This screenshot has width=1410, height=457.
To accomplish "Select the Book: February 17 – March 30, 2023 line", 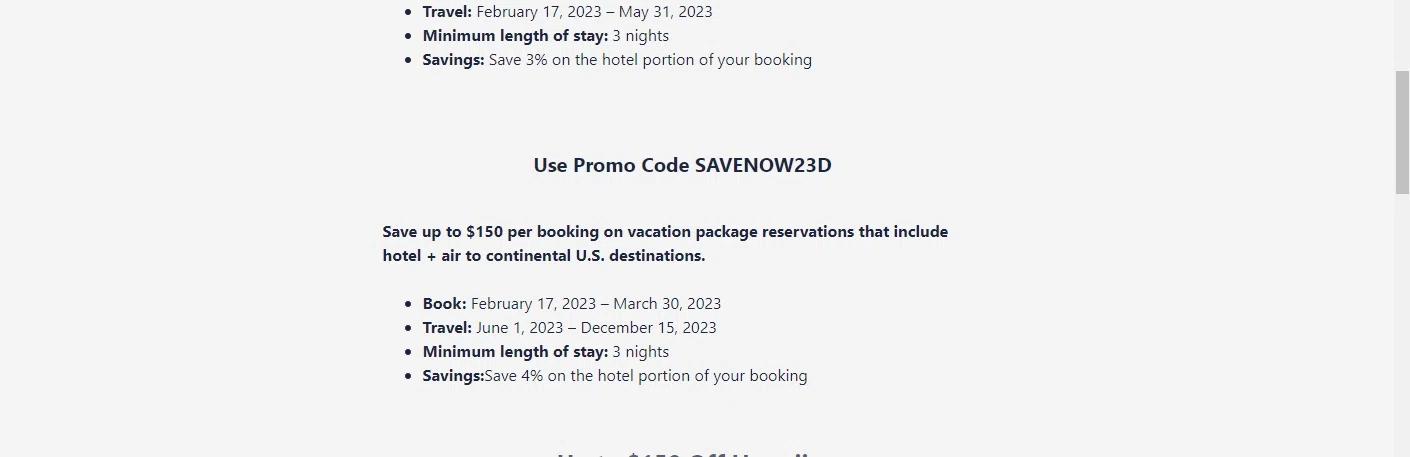I will point(571,304).
